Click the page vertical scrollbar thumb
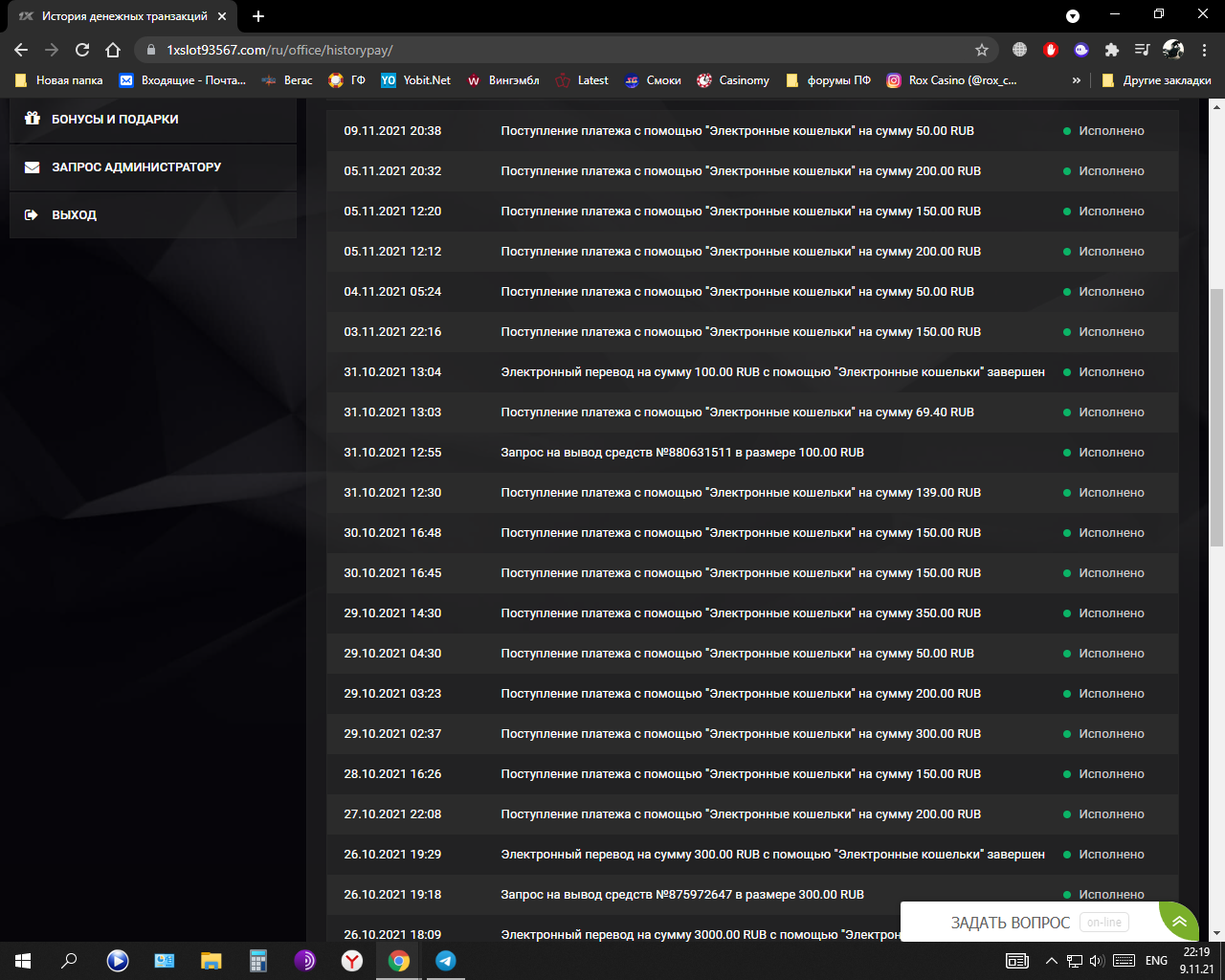The width and height of the screenshot is (1225, 980). tap(1216, 417)
